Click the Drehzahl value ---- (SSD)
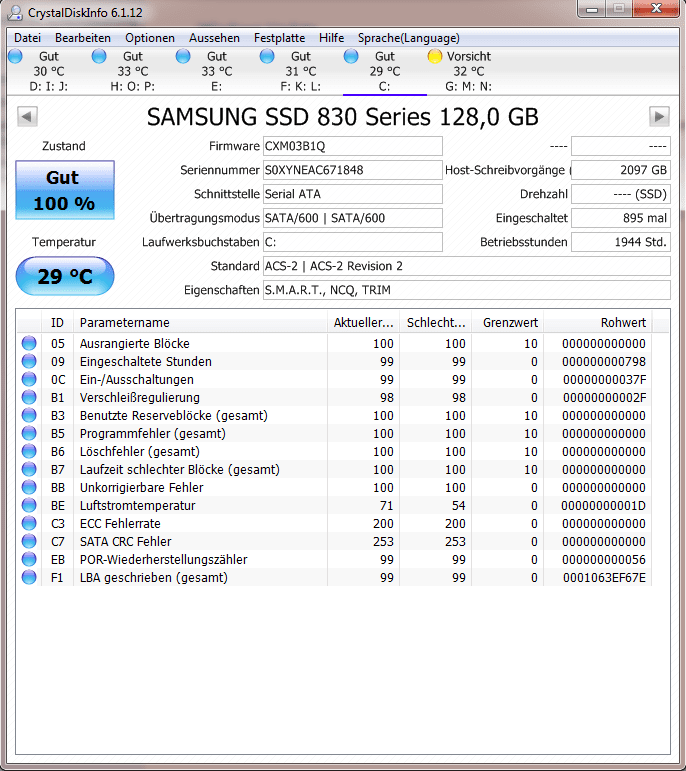Image resolution: width=686 pixels, height=771 pixels. pyautogui.click(x=621, y=194)
